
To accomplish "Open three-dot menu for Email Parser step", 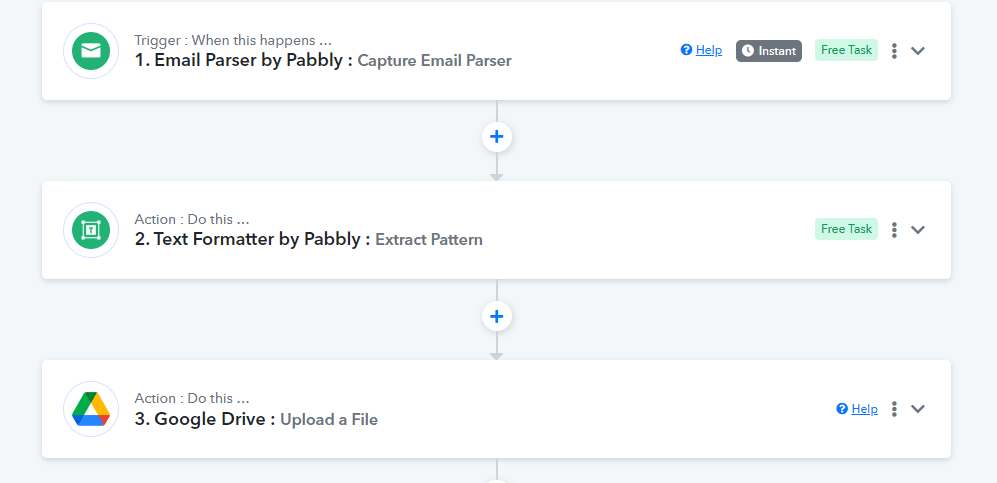I will tap(894, 51).
